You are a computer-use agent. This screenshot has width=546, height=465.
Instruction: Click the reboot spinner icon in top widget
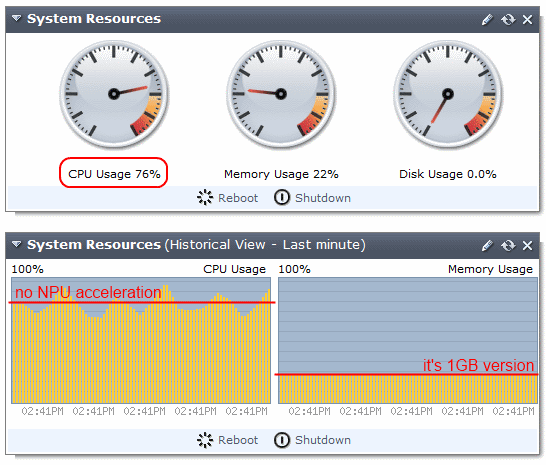(x=205, y=197)
